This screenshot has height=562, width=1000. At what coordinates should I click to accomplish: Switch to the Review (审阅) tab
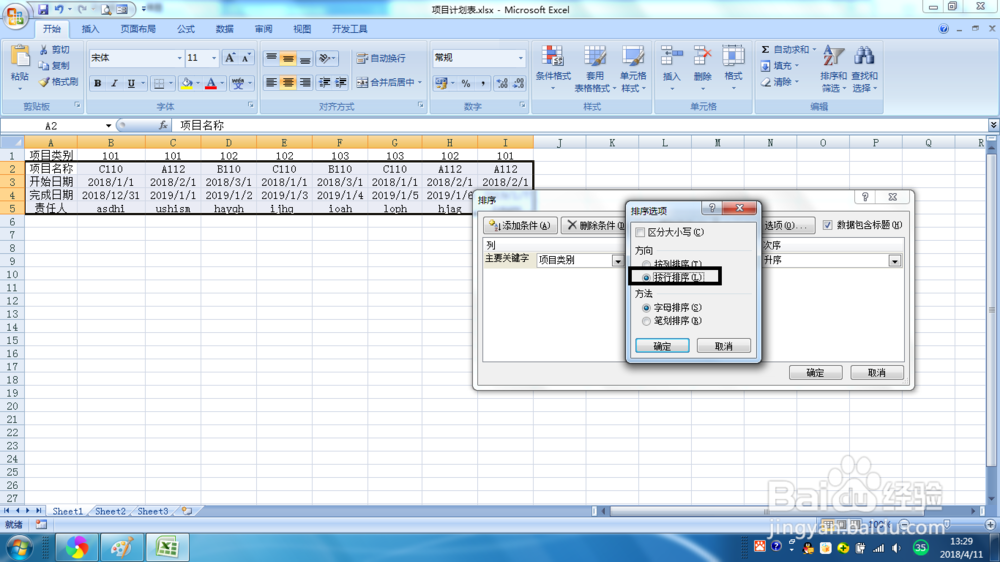(263, 29)
